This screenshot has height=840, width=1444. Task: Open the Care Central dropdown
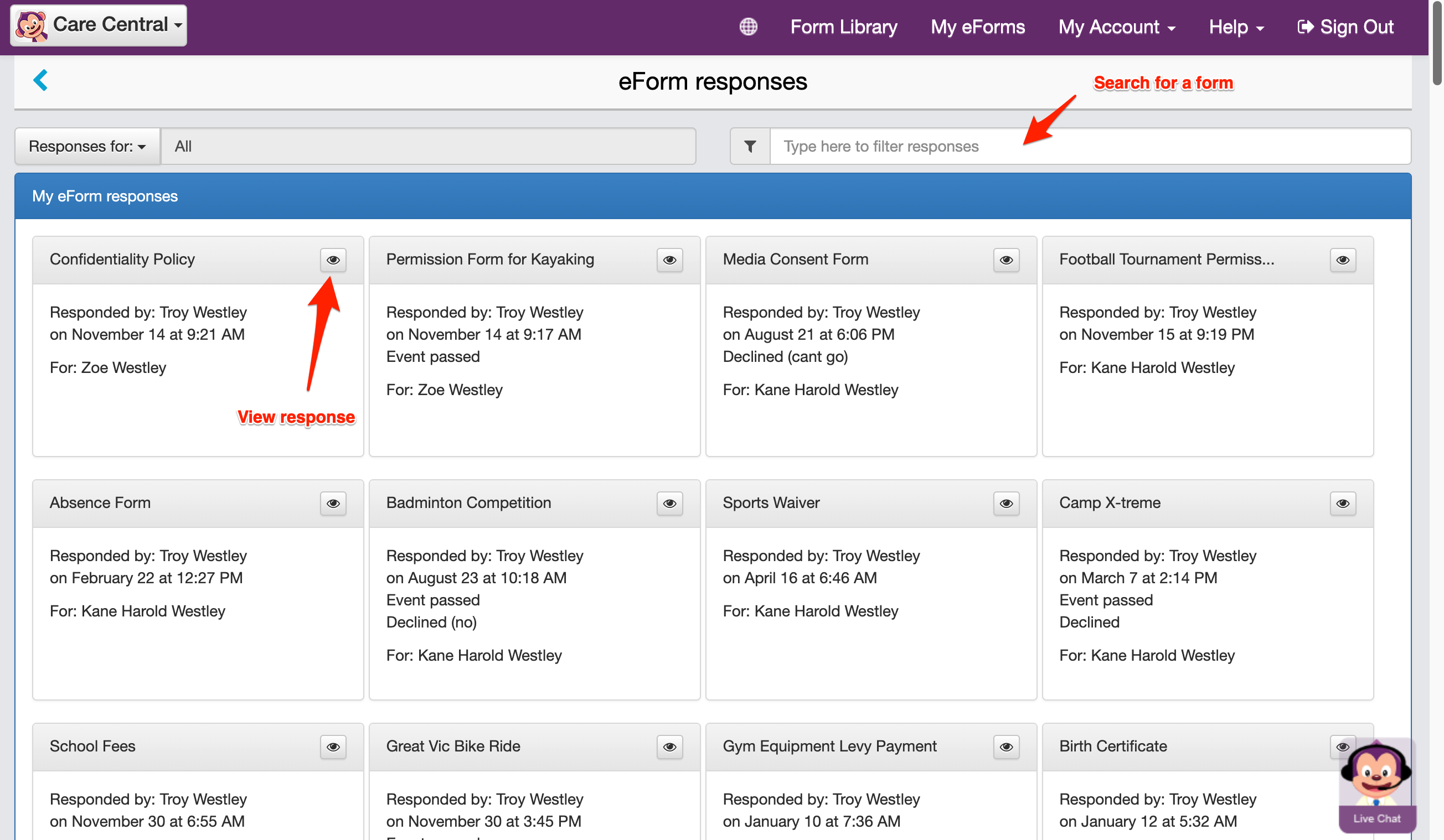pyautogui.click(x=99, y=25)
